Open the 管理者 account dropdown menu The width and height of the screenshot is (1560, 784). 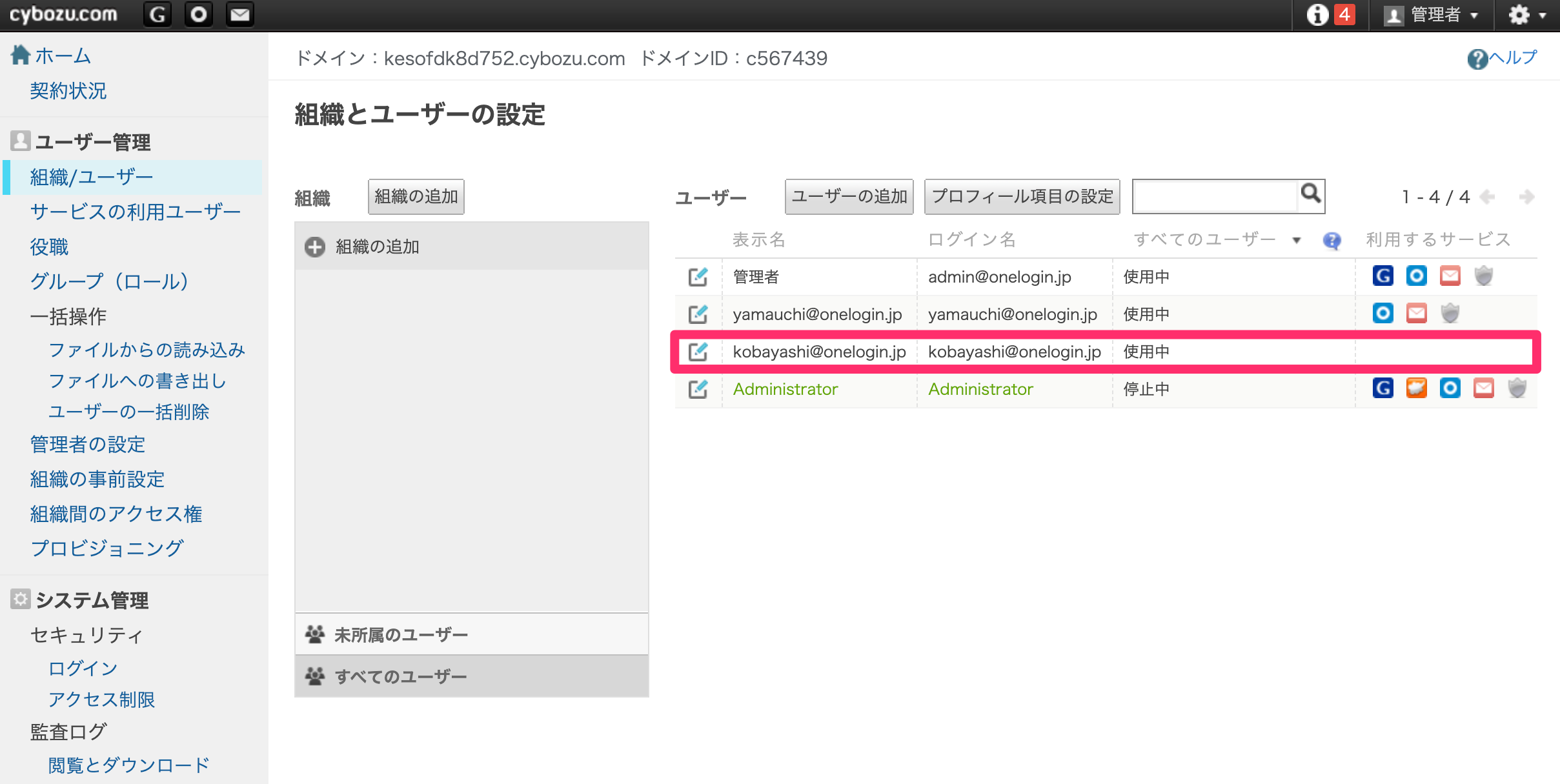coord(1431,14)
